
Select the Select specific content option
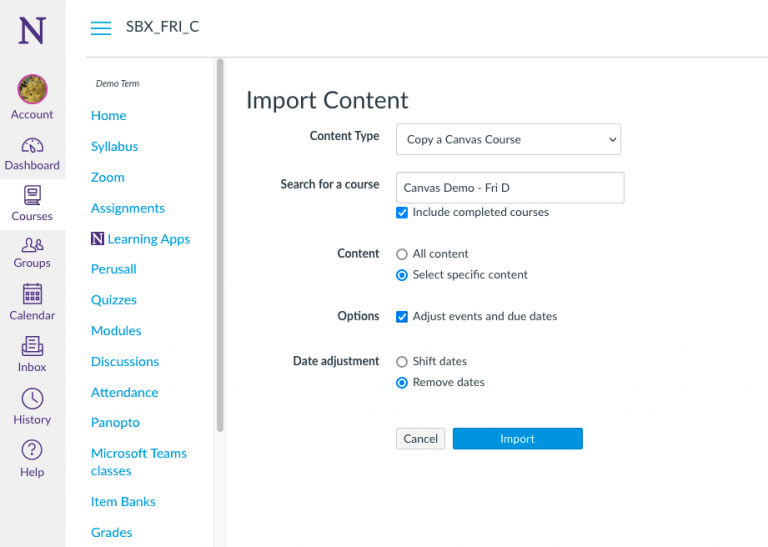point(402,275)
